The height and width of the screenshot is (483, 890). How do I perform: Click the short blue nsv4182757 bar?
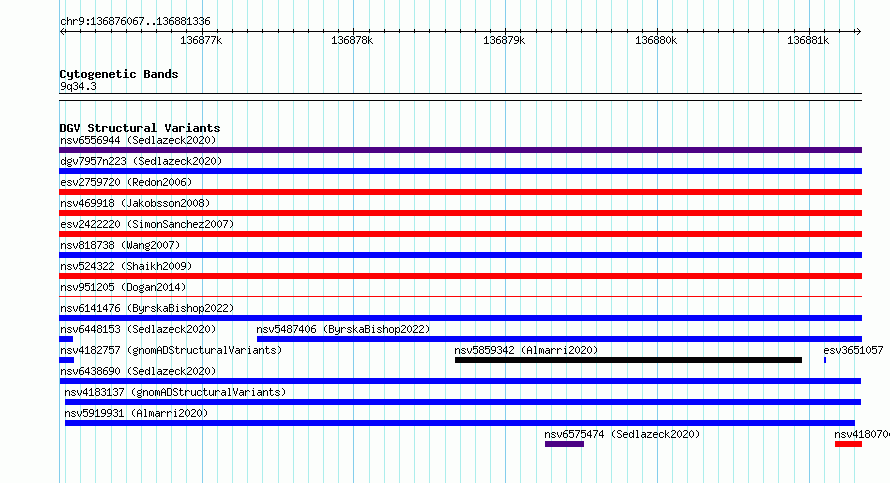click(66, 360)
